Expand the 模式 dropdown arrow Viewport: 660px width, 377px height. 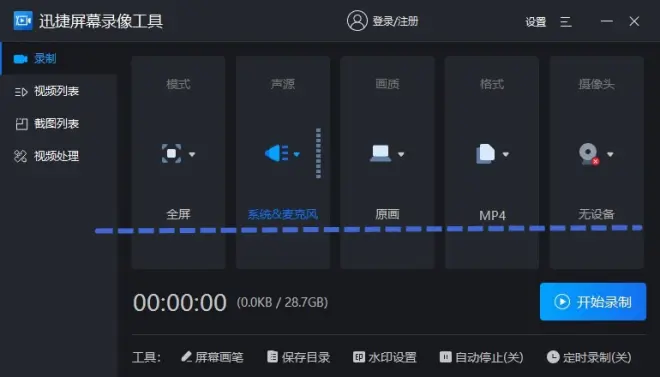[192, 154]
